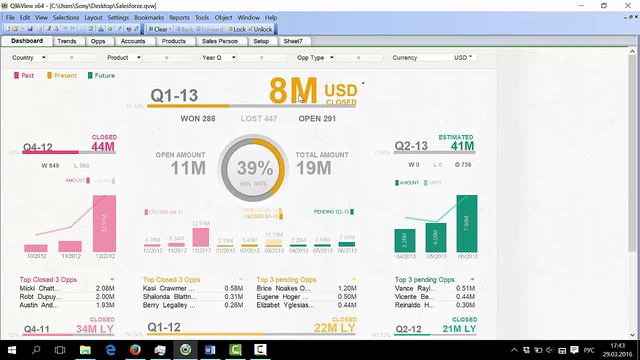The height and width of the screenshot is (360, 640).
Task: Click the pink Past legend swatch
Action: [x=16, y=76]
